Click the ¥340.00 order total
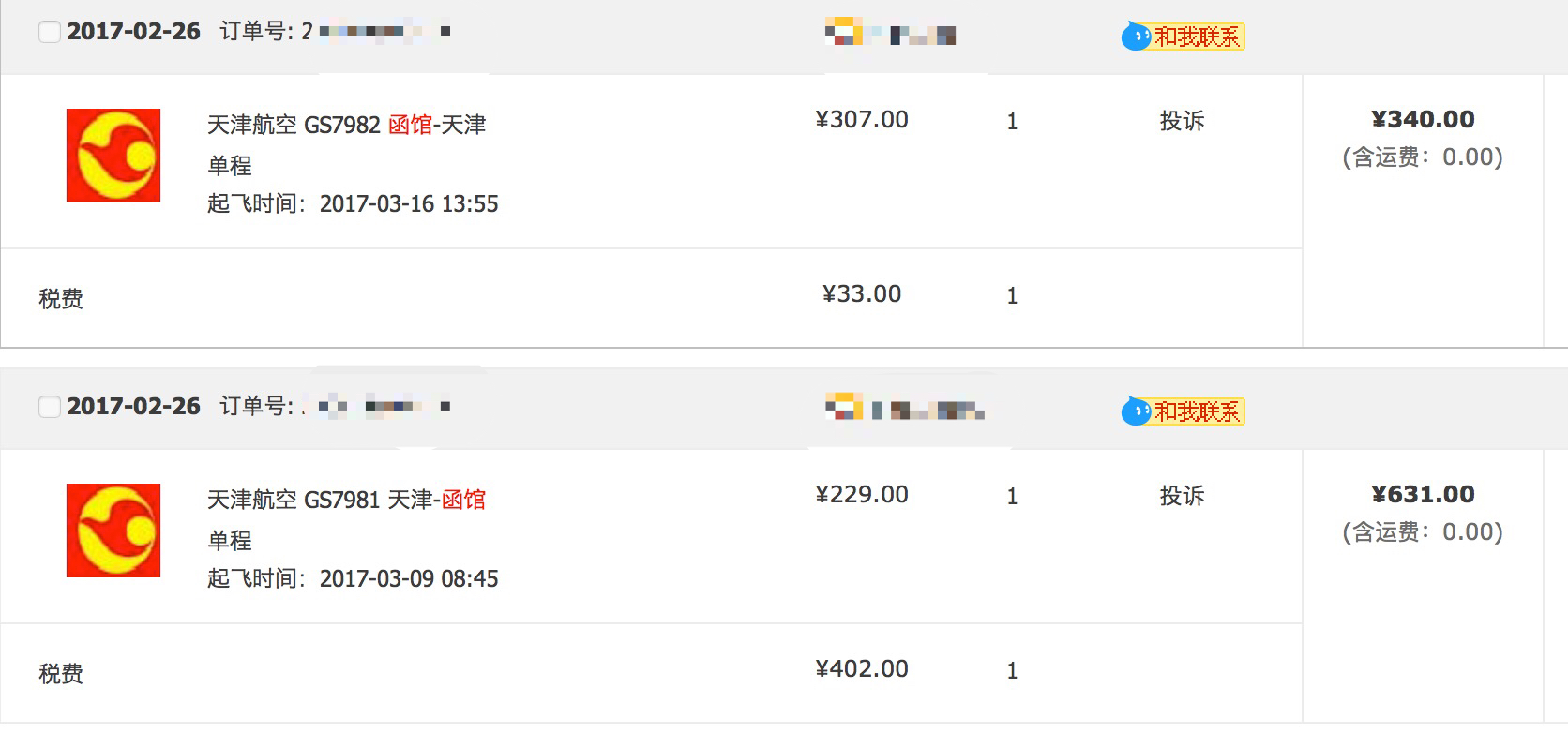The width and height of the screenshot is (1568, 748). tap(1423, 120)
